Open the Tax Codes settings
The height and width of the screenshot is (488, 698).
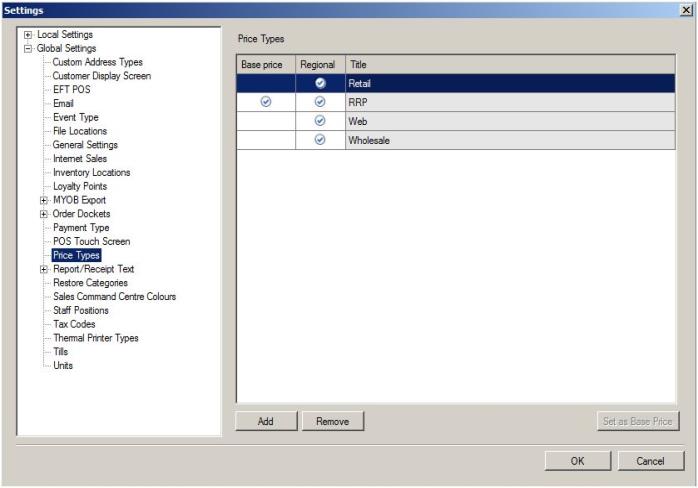(x=74, y=324)
